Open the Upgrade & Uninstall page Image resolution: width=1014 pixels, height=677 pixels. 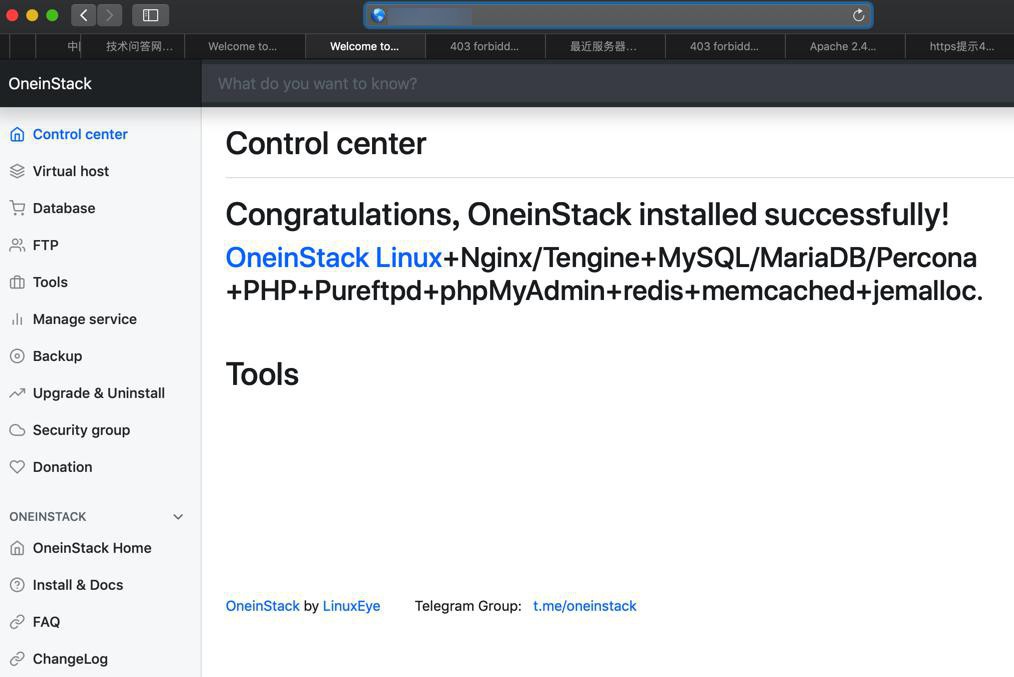[98, 393]
